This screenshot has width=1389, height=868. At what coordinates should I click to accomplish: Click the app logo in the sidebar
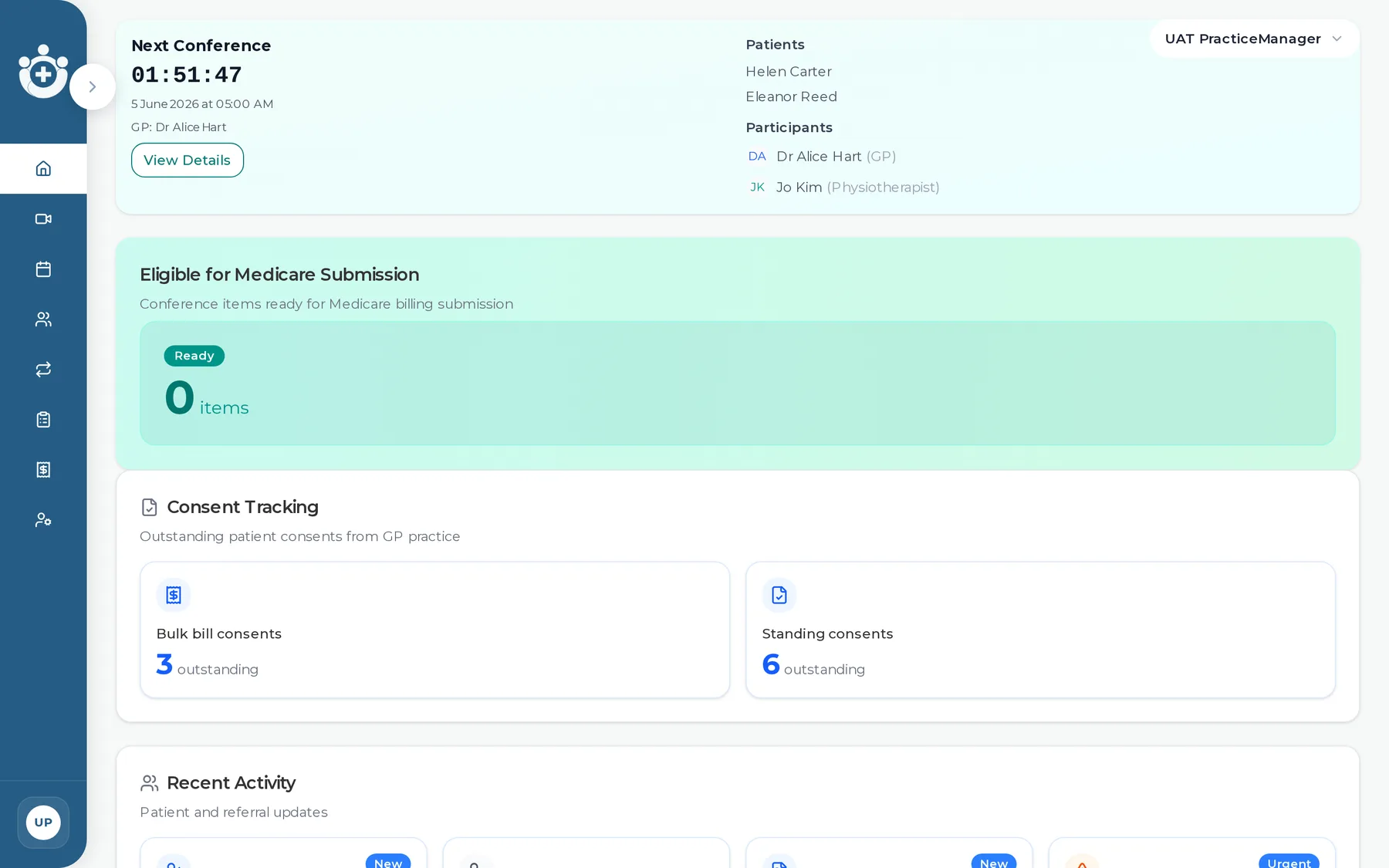(43, 71)
